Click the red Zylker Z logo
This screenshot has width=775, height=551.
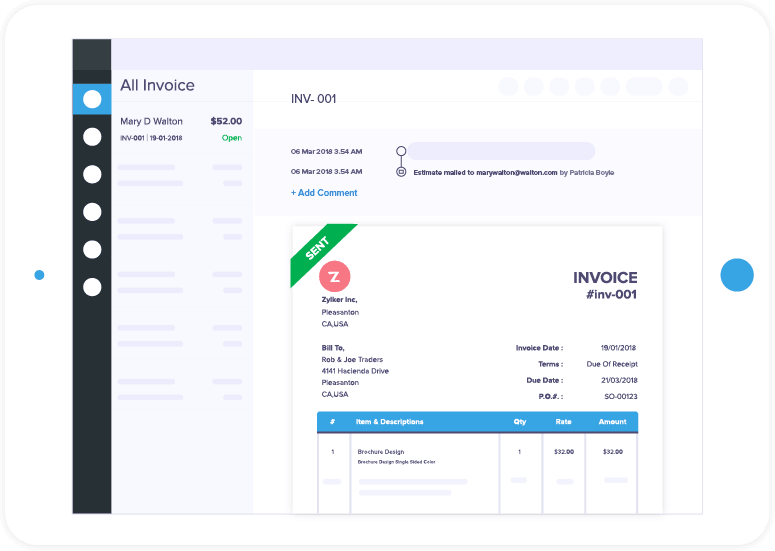tap(335, 276)
